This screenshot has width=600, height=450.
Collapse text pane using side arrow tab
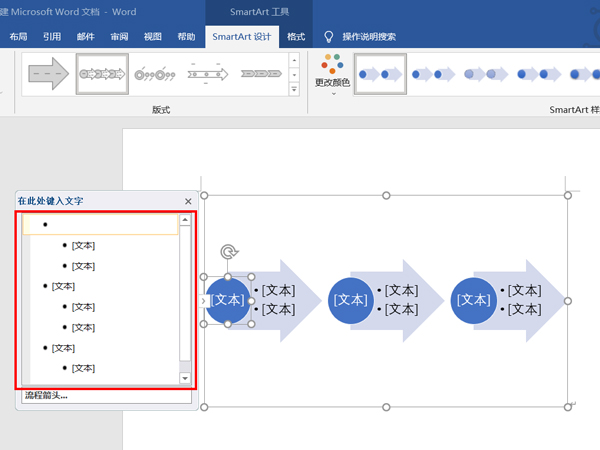click(203, 300)
